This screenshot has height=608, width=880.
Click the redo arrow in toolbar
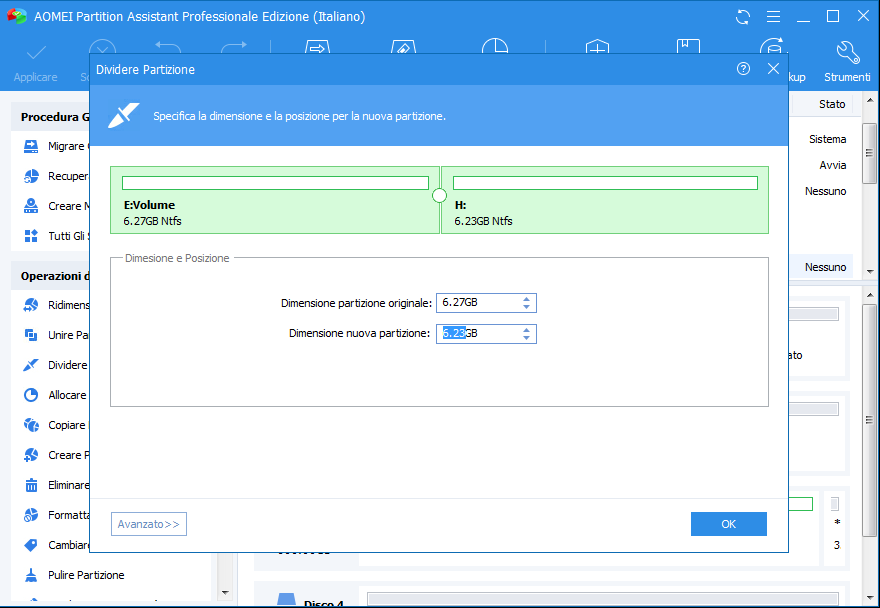coord(233,47)
